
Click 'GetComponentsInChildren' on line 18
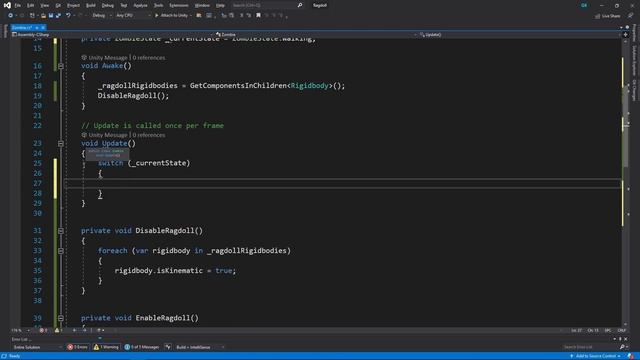coord(238,86)
